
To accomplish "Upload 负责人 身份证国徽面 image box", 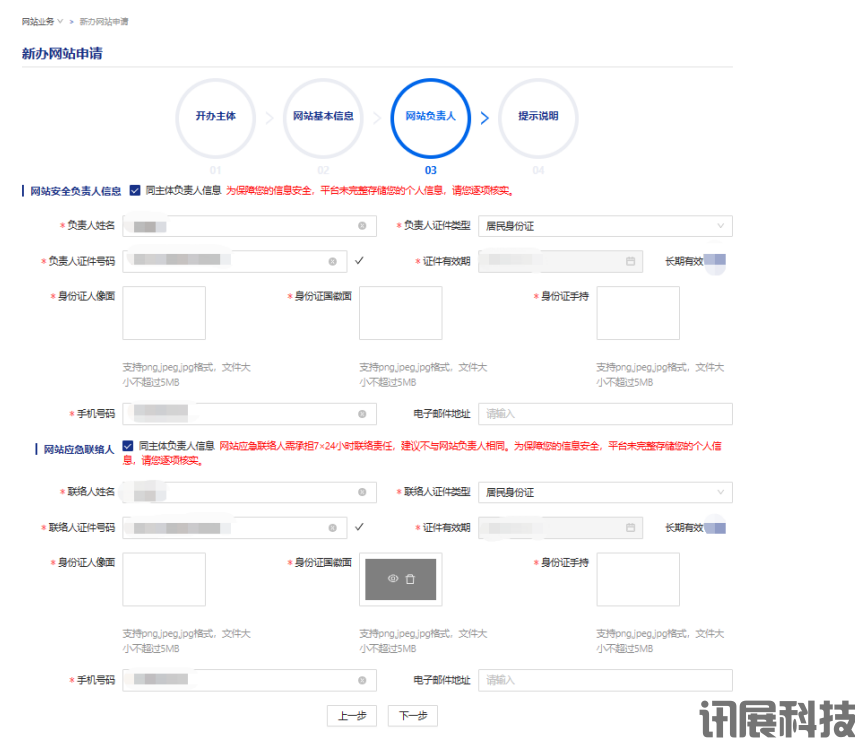I will 401,313.
